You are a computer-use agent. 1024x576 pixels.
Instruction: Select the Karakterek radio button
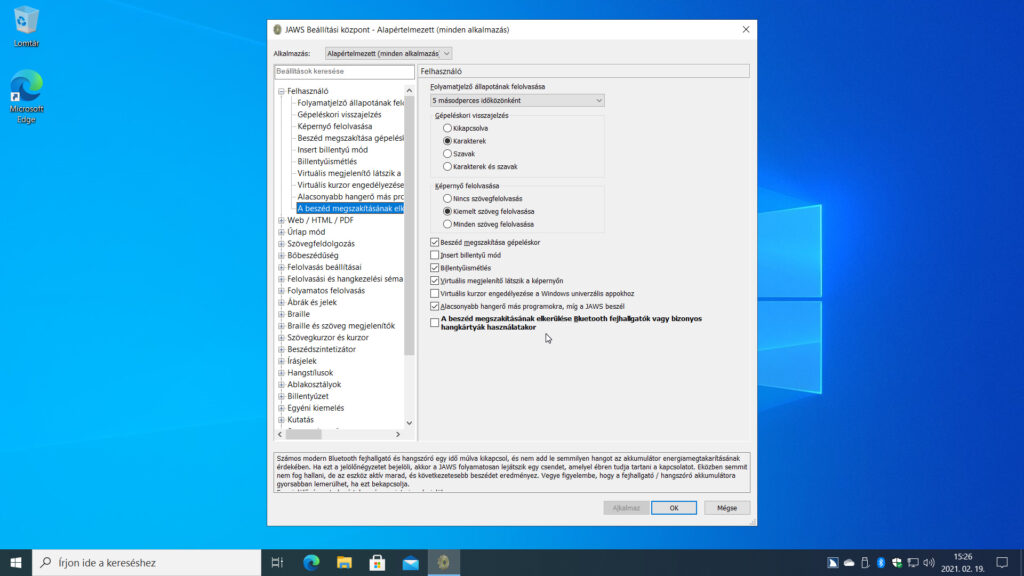click(x=447, y=141)
